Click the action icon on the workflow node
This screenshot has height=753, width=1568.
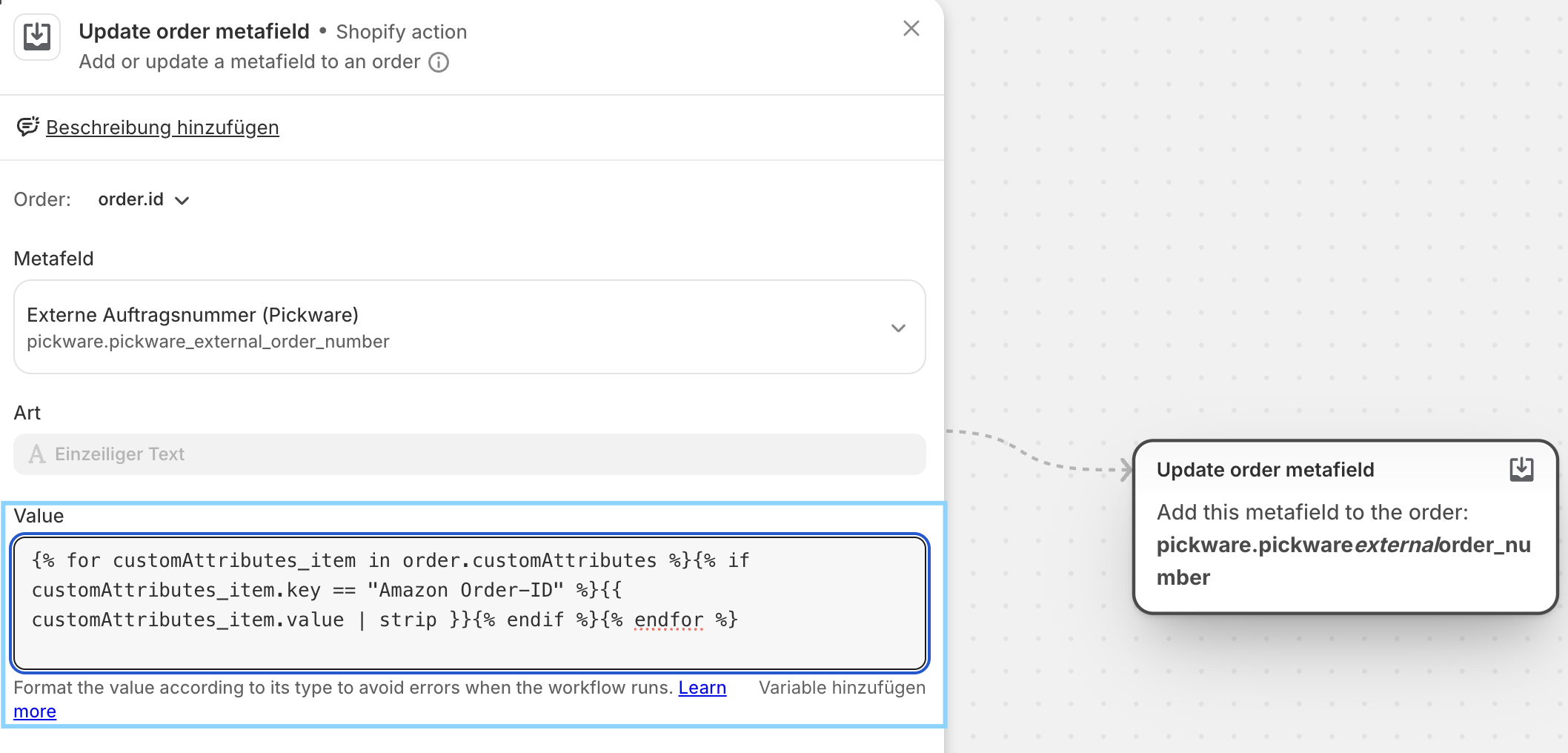(1521, 469)
